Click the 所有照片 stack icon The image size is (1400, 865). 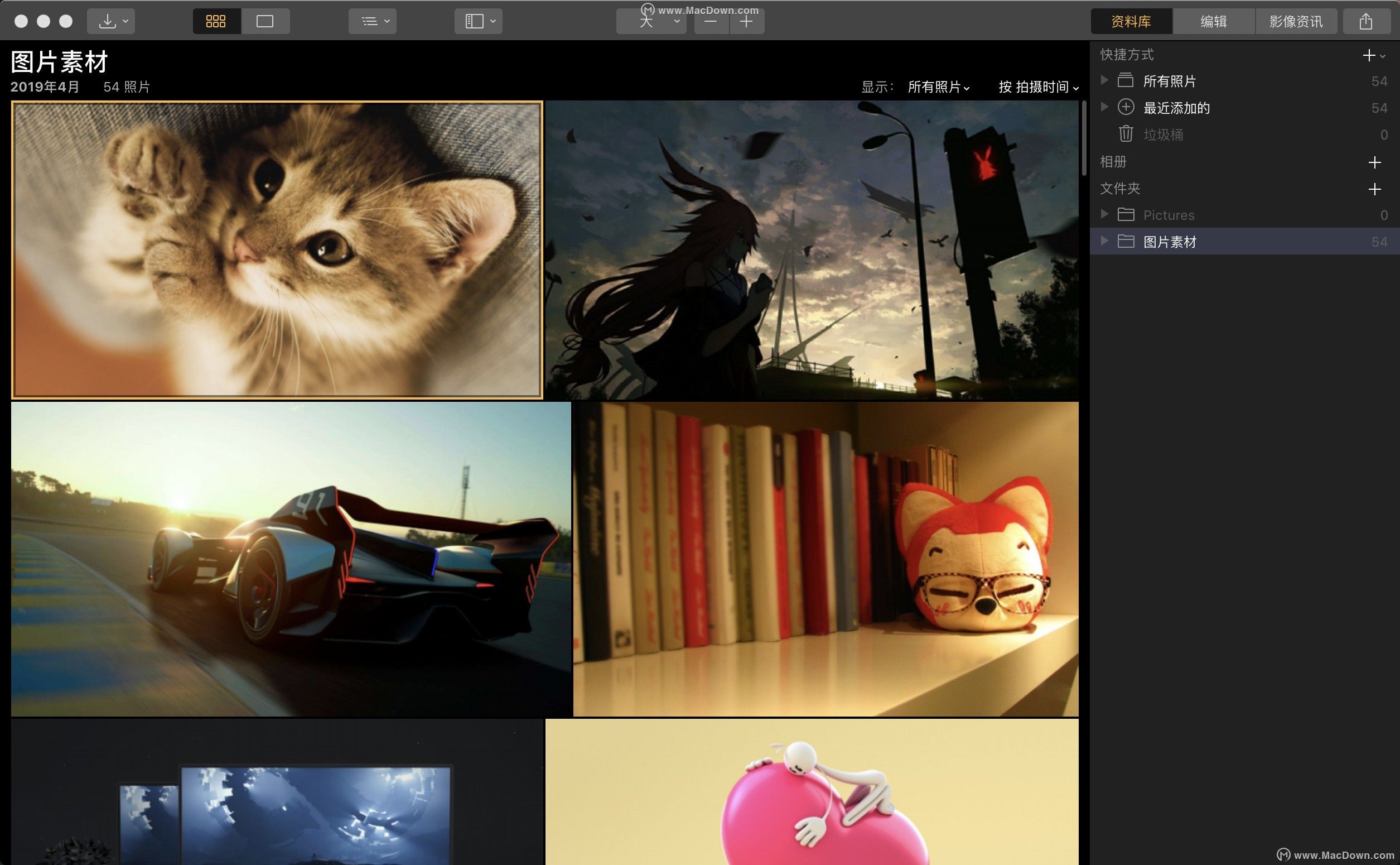tap(1126, 80)
